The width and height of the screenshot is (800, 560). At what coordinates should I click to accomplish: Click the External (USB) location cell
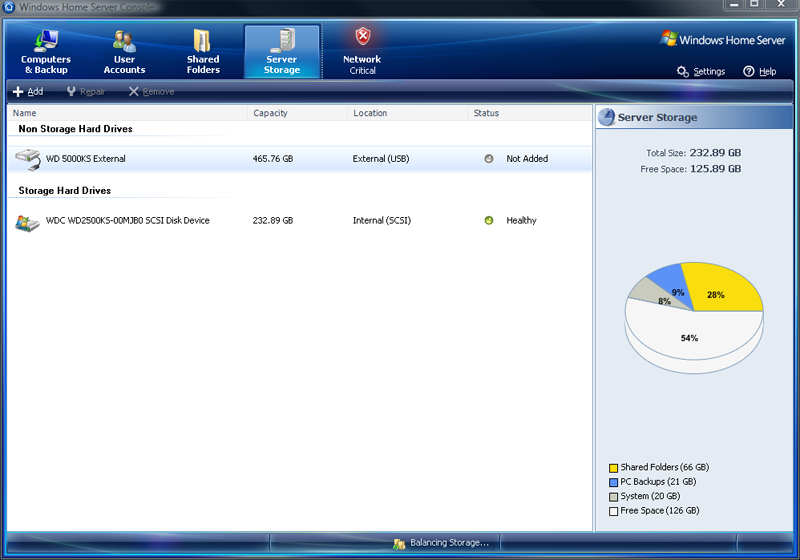coord(381,159)
